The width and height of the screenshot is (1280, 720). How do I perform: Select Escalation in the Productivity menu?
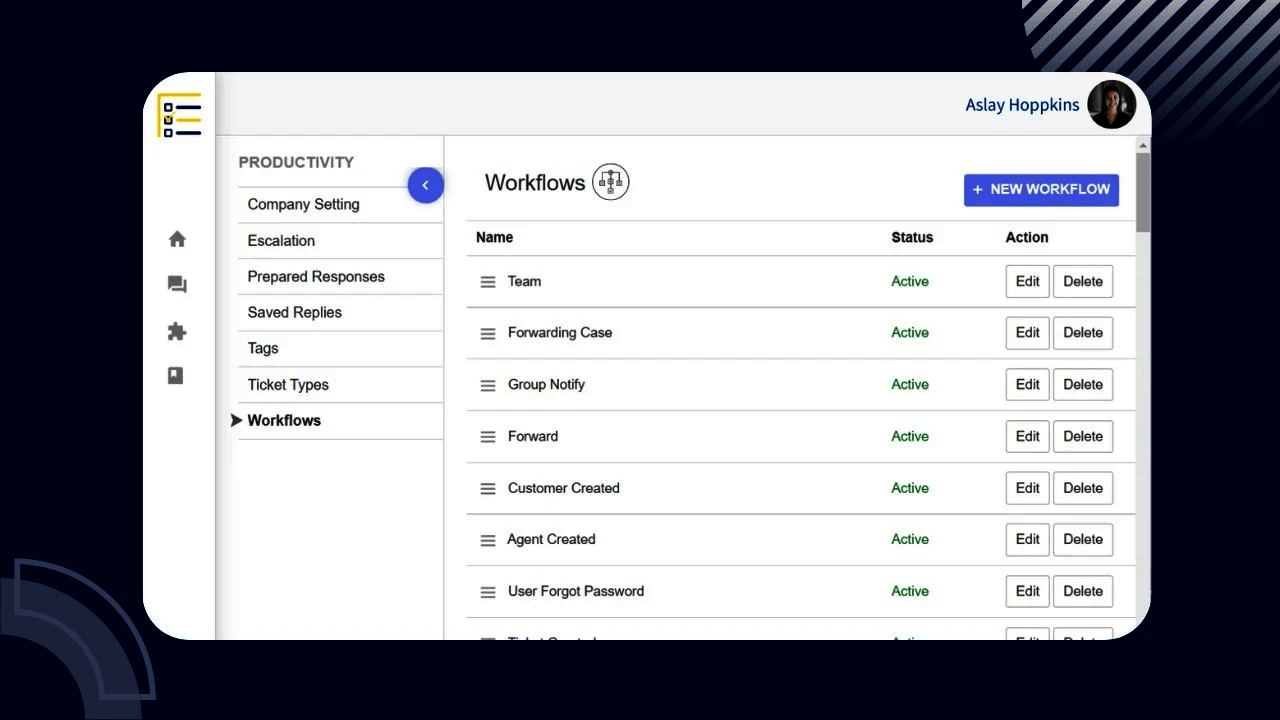340,240
